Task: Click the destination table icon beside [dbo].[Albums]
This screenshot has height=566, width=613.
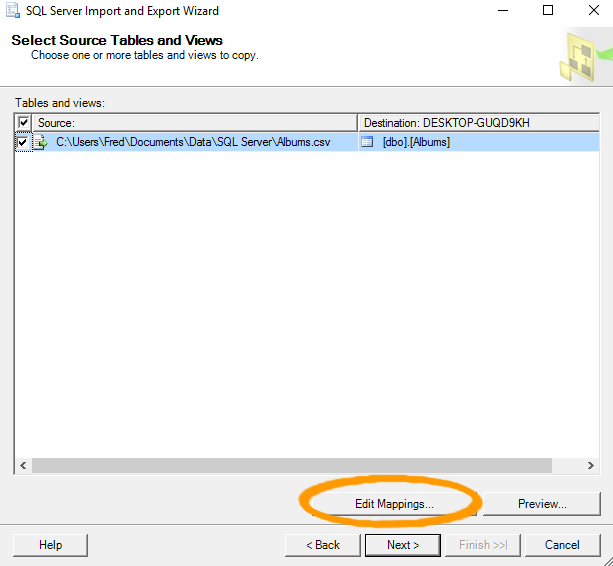Action: 367,142
